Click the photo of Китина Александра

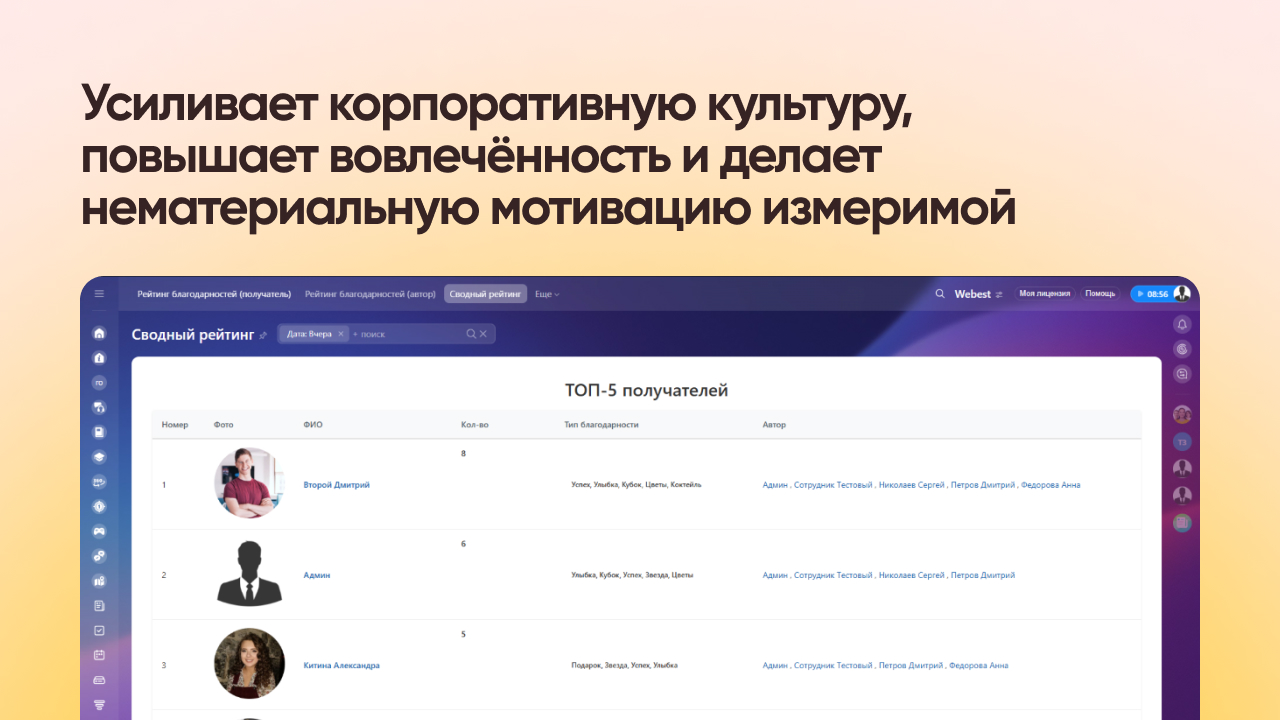249,663
